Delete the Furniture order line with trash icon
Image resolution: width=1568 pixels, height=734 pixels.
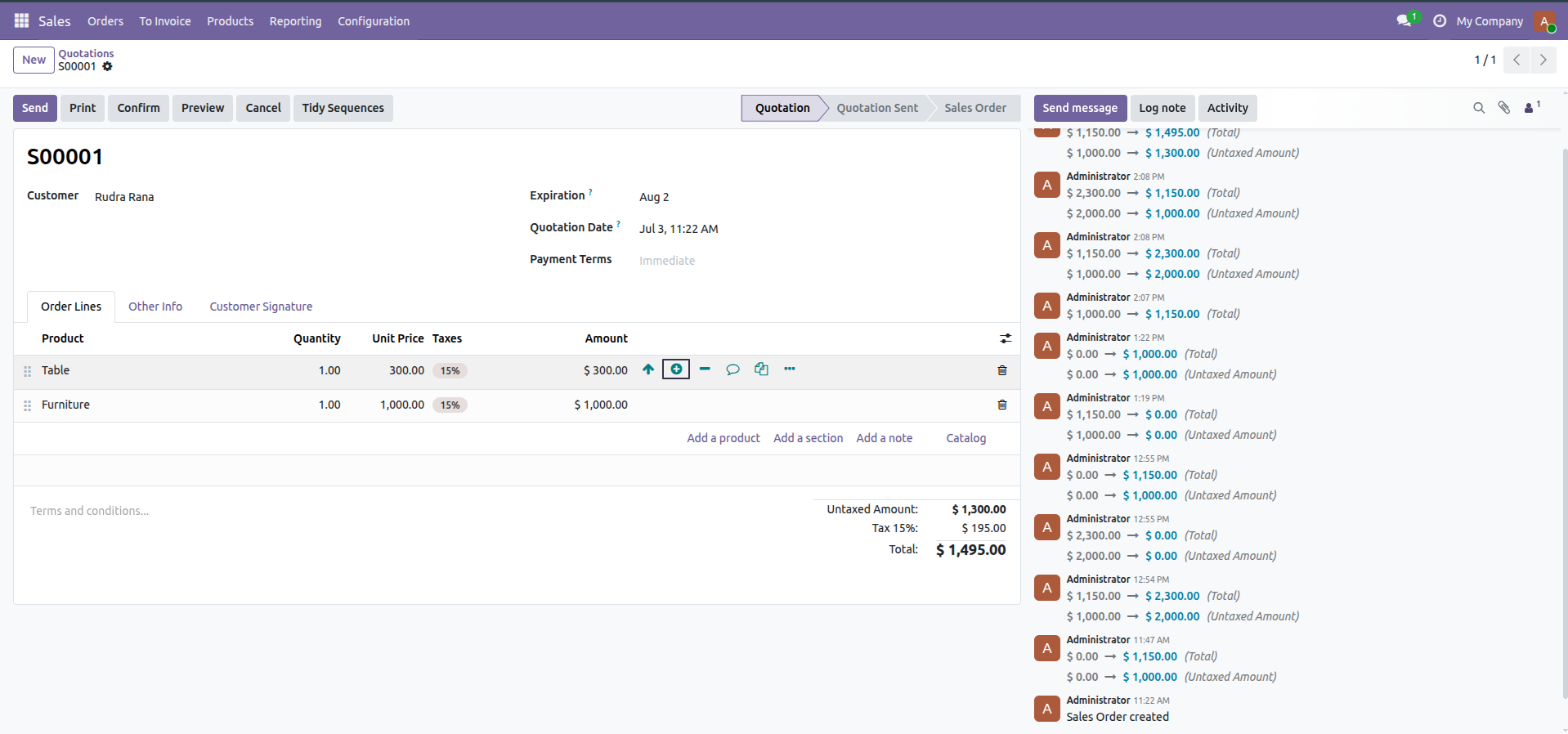(1002, 405)
